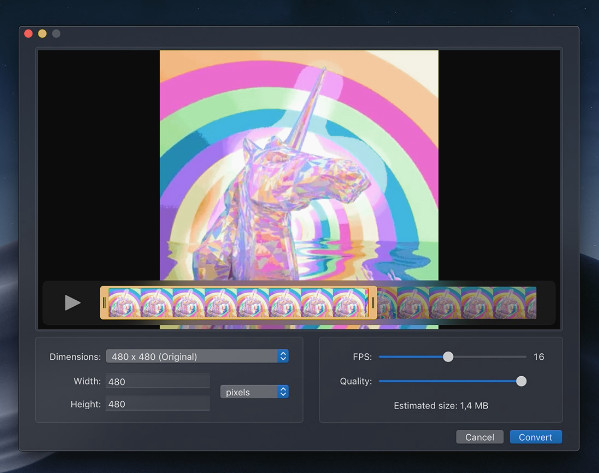The image size is (599, 473).
Task: Click the FPS slider knob
Action: [x=448, y=357]
